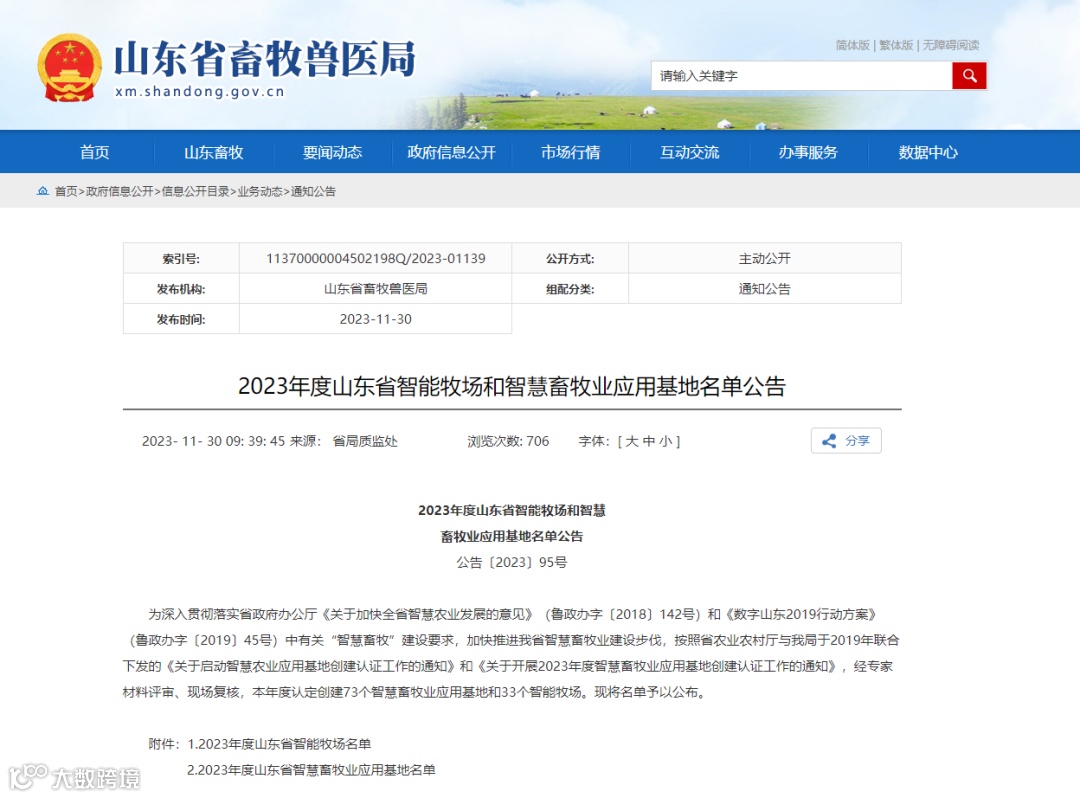The image size is (1080, 798).
Task: Open 无障碍阅读 accessibility link
Action: pyautogui.click(x=951, y=45)
